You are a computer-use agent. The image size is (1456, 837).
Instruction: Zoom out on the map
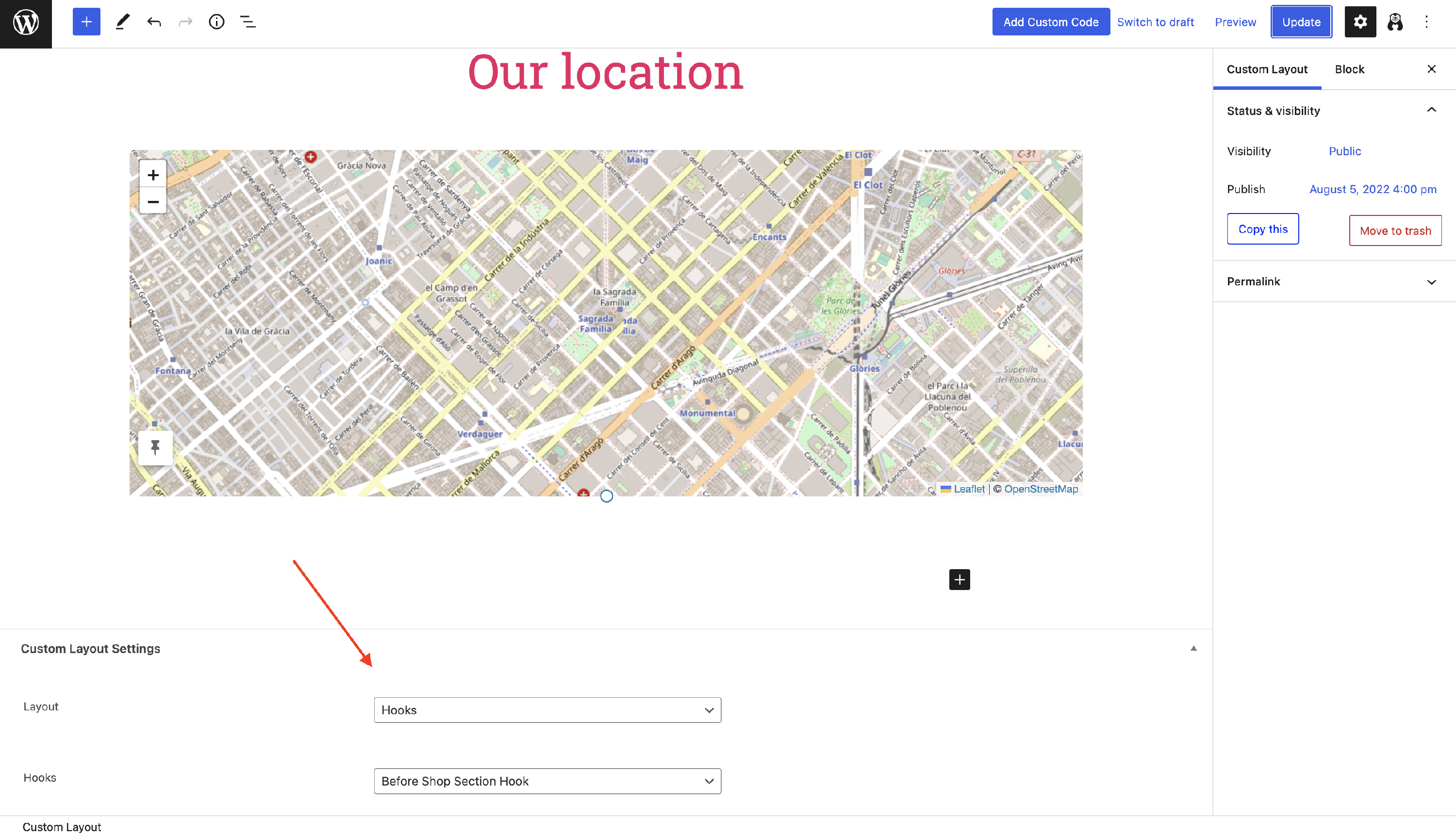(x=153, y=201)
